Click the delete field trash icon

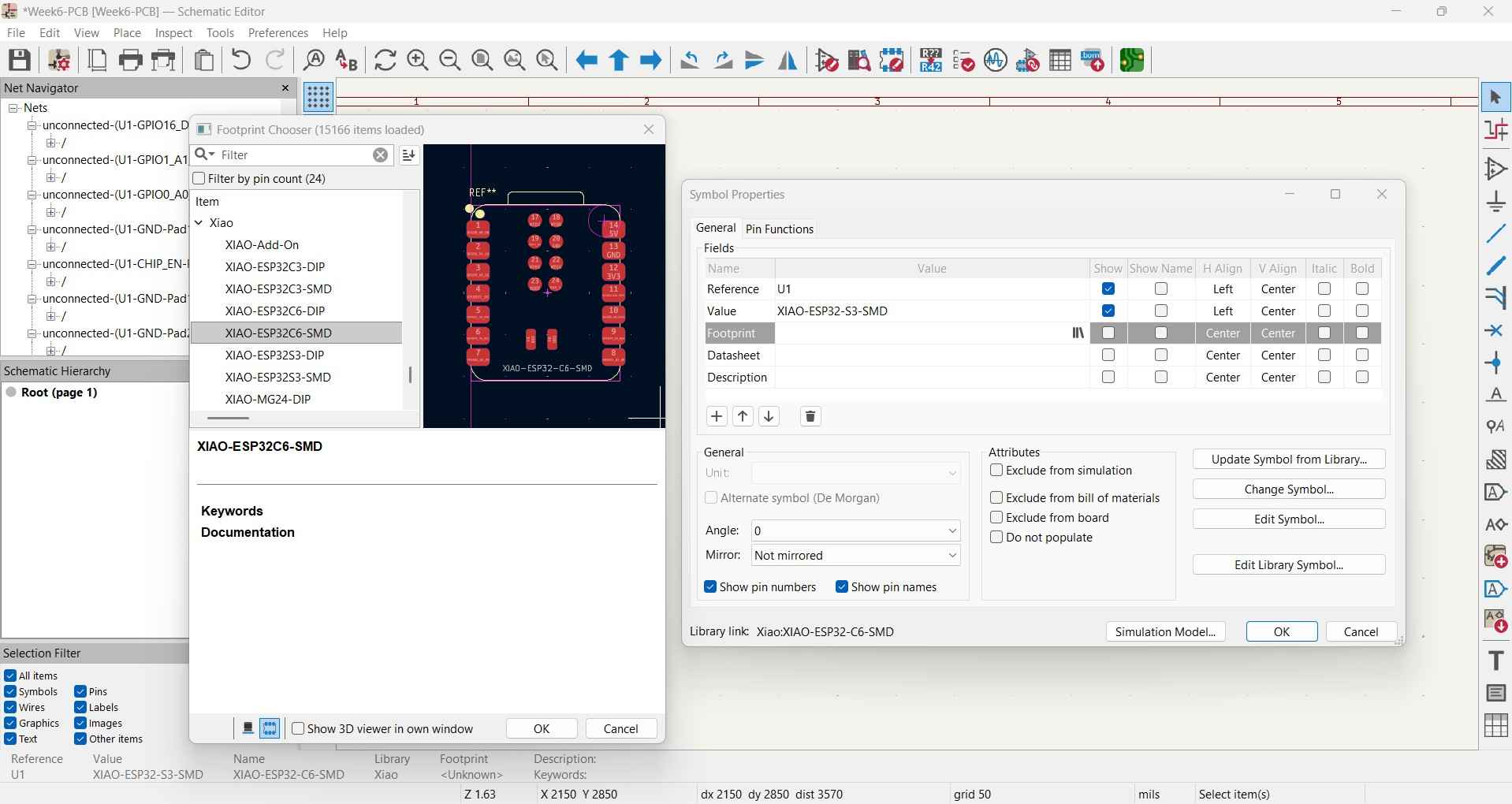810,416
